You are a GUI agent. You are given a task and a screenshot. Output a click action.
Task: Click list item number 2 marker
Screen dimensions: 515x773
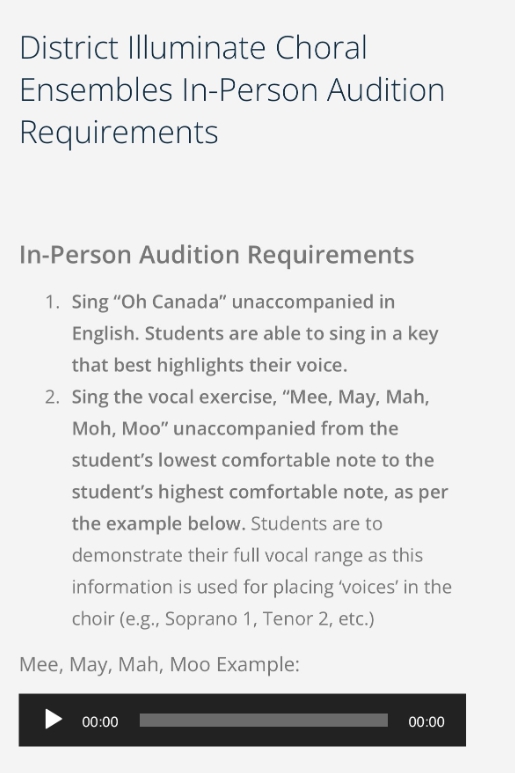point(52,397)
